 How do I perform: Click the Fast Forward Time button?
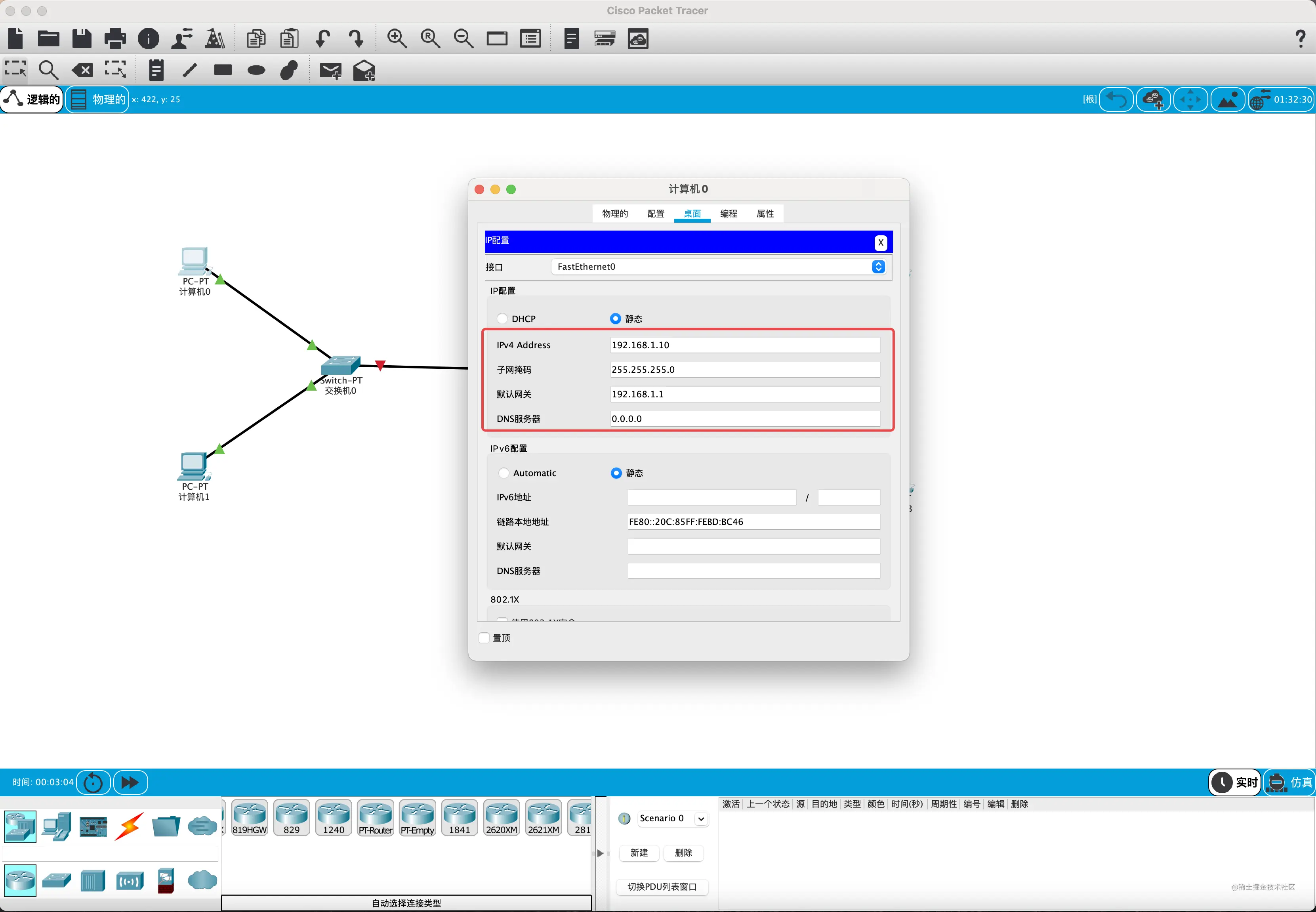click(130, 782)
